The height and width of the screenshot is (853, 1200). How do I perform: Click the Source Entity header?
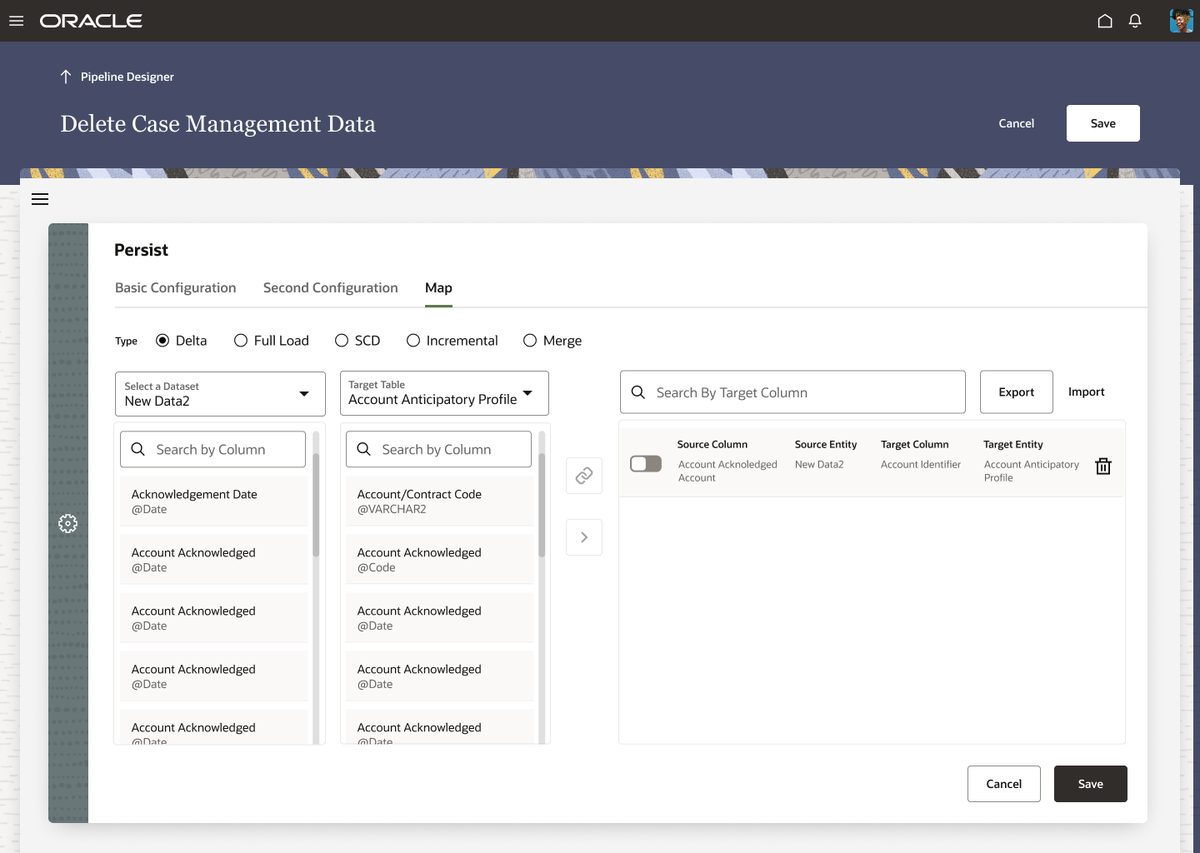pyautogui.click(x=826, y=445)
